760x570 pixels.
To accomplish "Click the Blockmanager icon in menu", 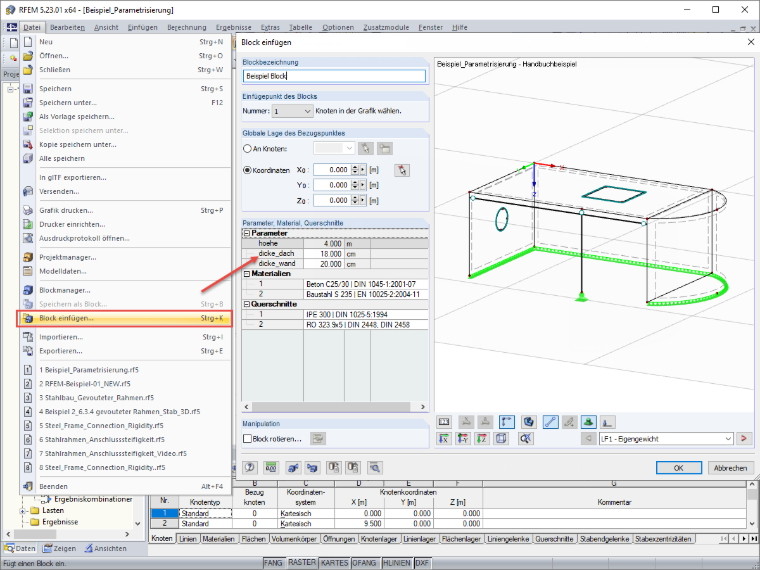I will pyautogui.click(x=28, y=290).
